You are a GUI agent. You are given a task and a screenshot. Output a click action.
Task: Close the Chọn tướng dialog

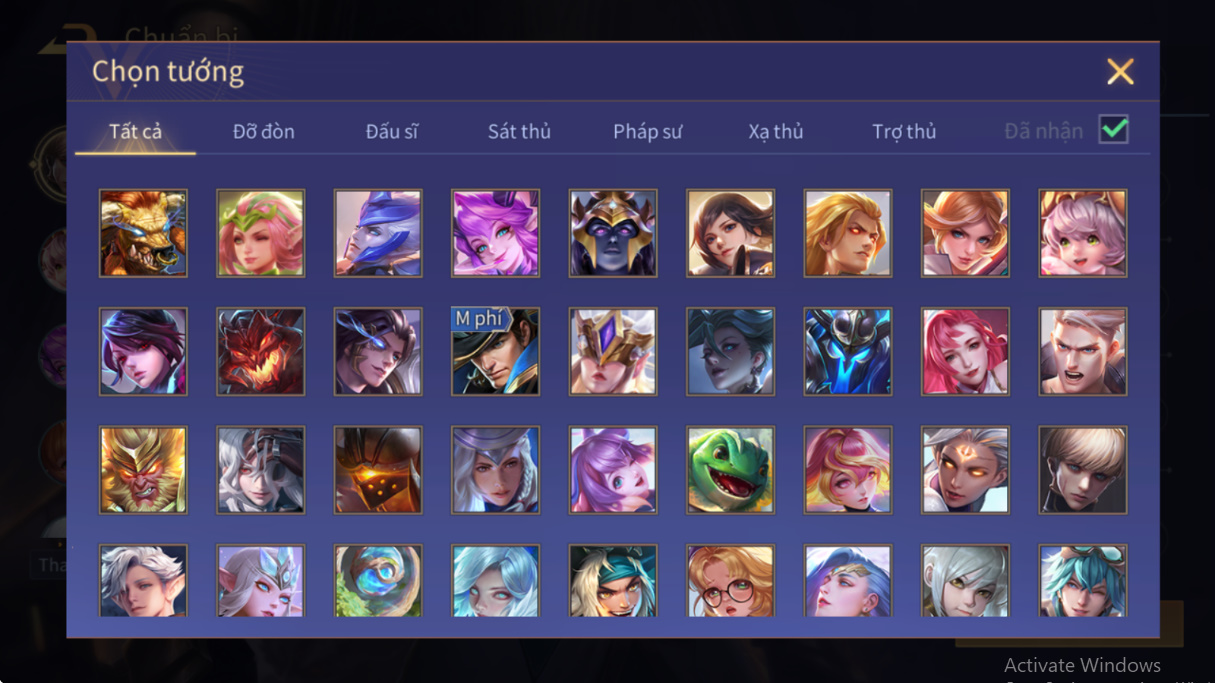[1120, 71]
